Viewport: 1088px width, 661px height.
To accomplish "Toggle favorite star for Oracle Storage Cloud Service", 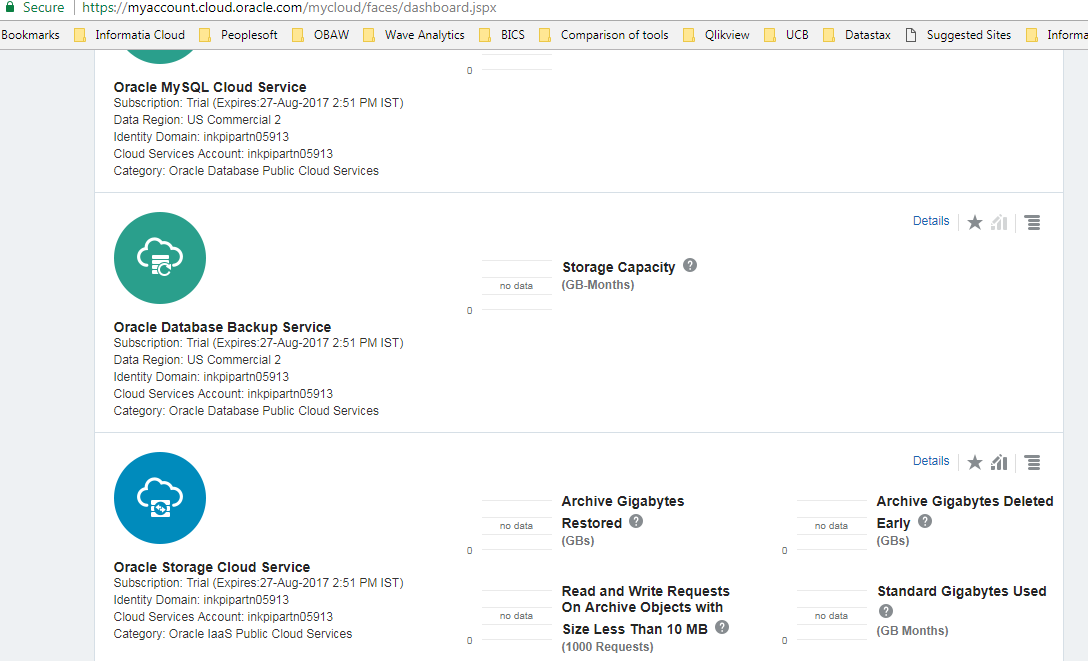I will point(975,461).
